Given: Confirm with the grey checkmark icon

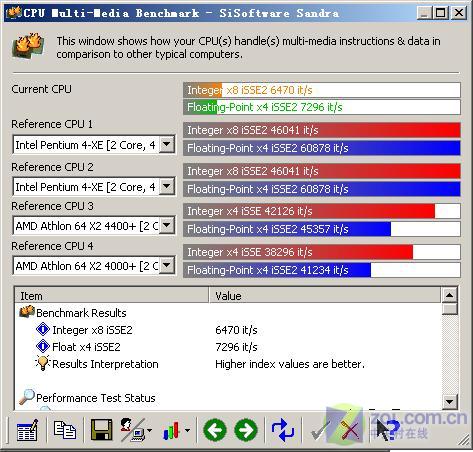Looking at the screenshot, I should coord(319,431).
